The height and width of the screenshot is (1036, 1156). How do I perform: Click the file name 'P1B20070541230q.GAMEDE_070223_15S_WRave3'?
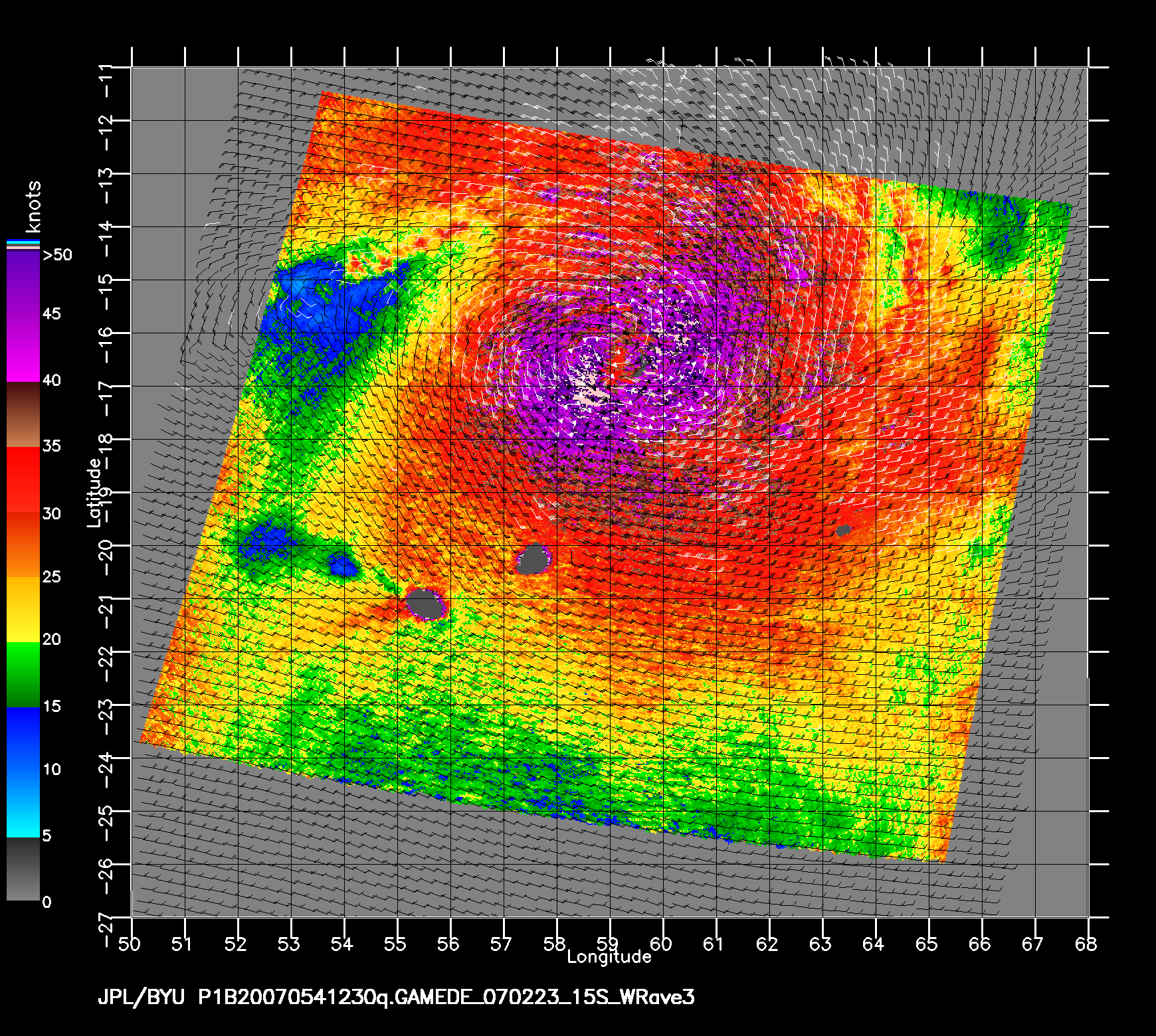click(446, 997)
